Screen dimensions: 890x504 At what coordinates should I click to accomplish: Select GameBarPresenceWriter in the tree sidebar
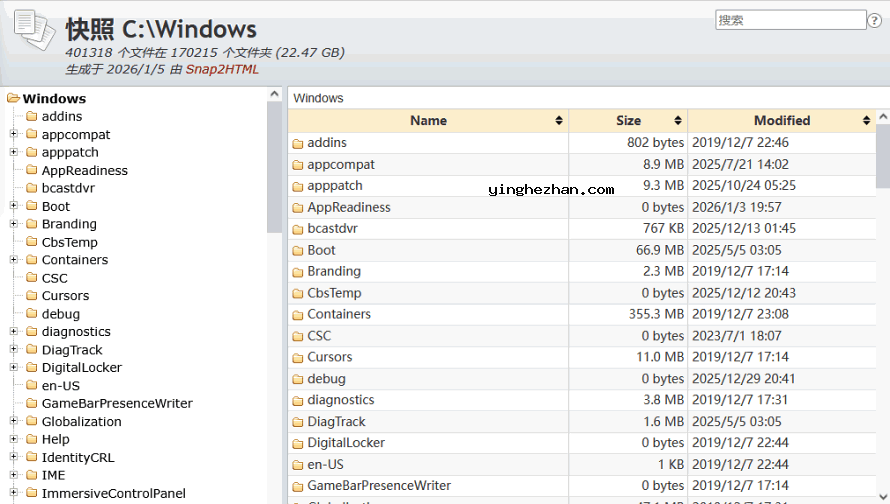click(116, 404)
